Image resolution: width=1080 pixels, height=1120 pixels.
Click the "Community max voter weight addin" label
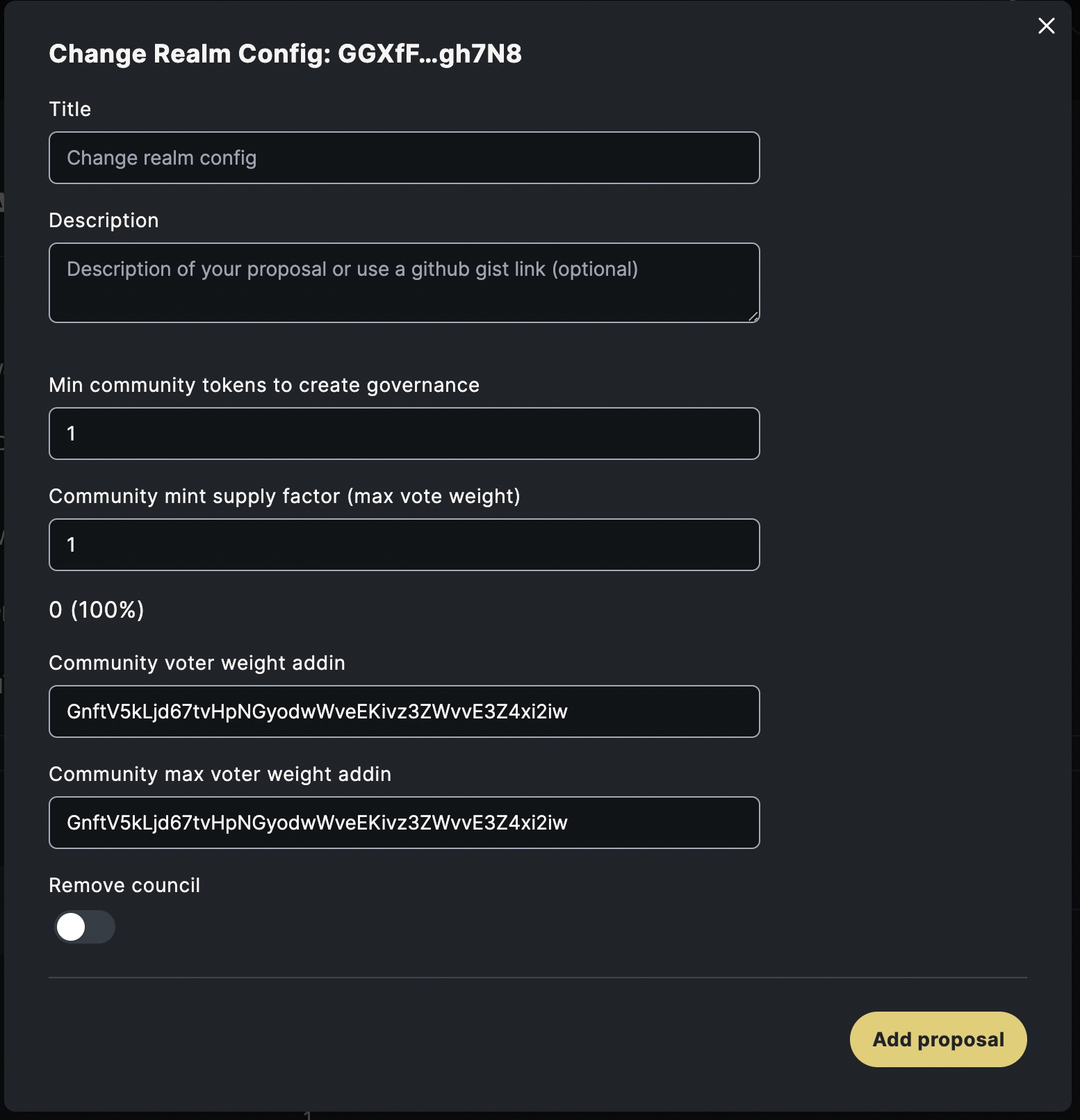pos(220,774)
